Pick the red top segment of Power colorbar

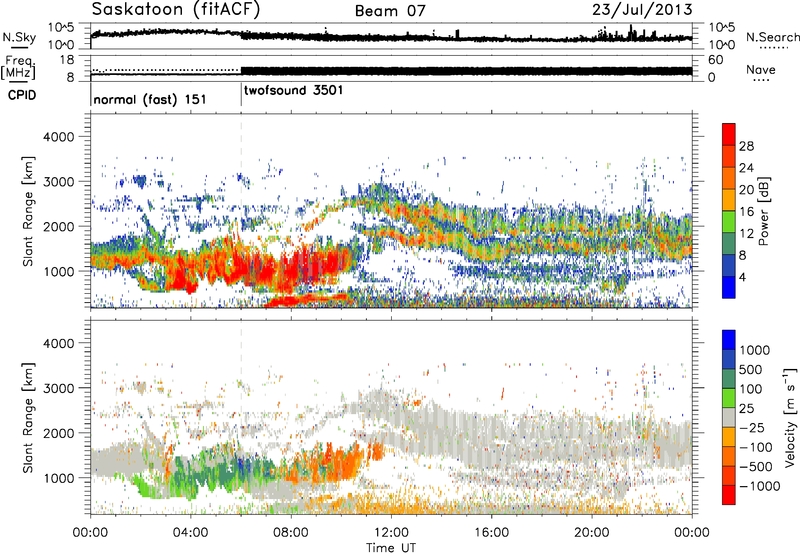729,134
